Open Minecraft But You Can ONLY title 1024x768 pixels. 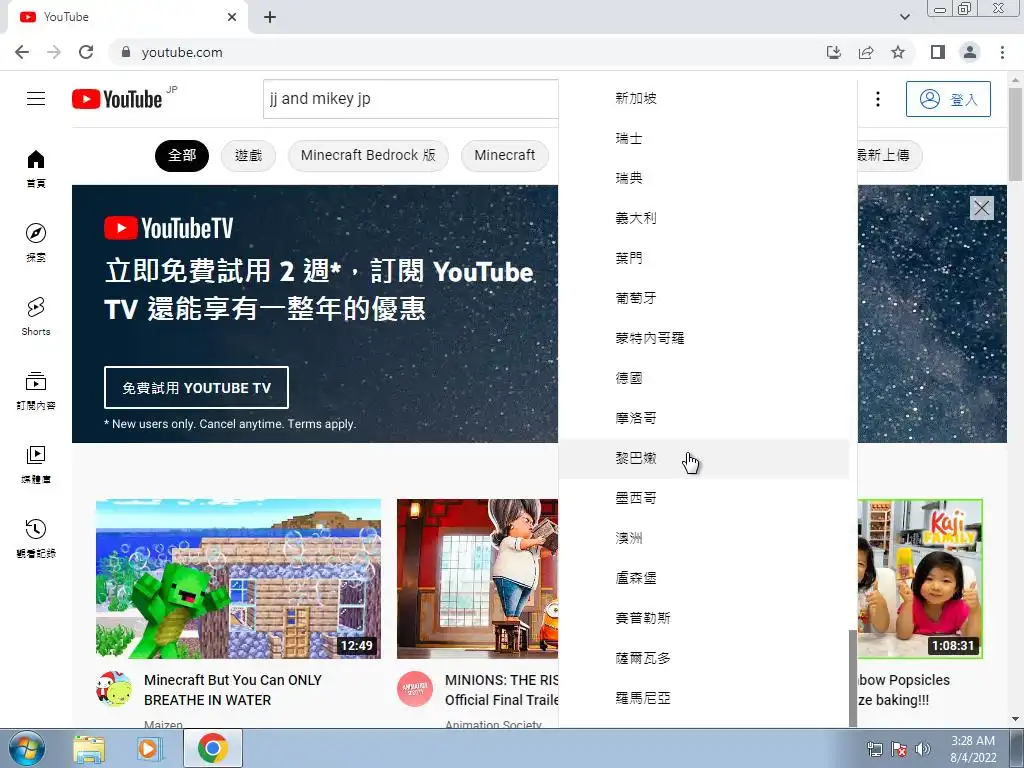[x=232, y=690]
